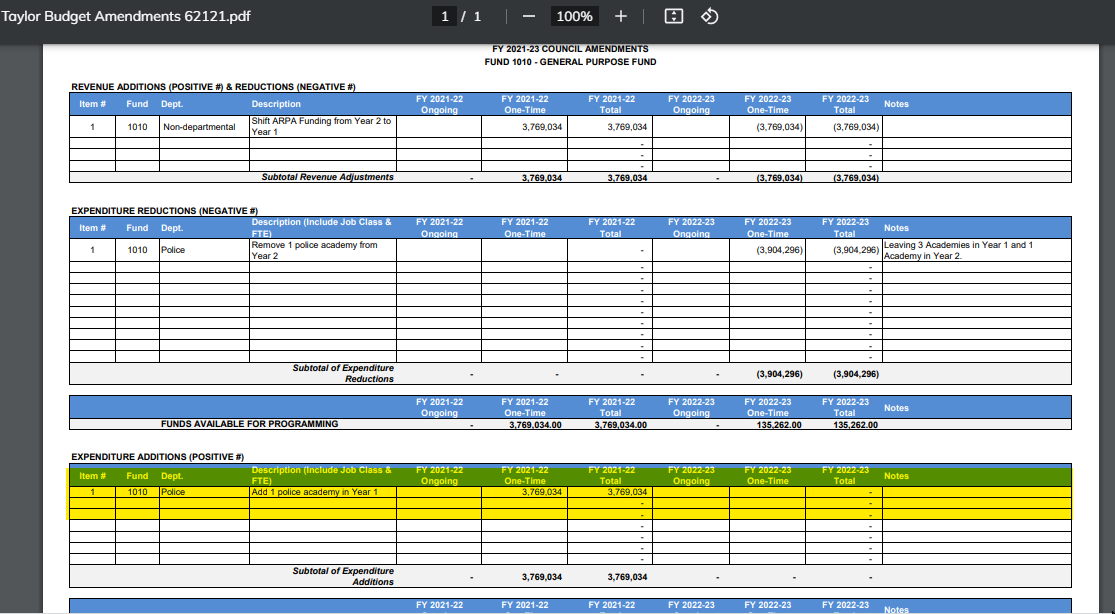1115x614 pixels.
Task: Click the Subtotal of Expenditure Additions label
Action: click(x=343, y=576)
